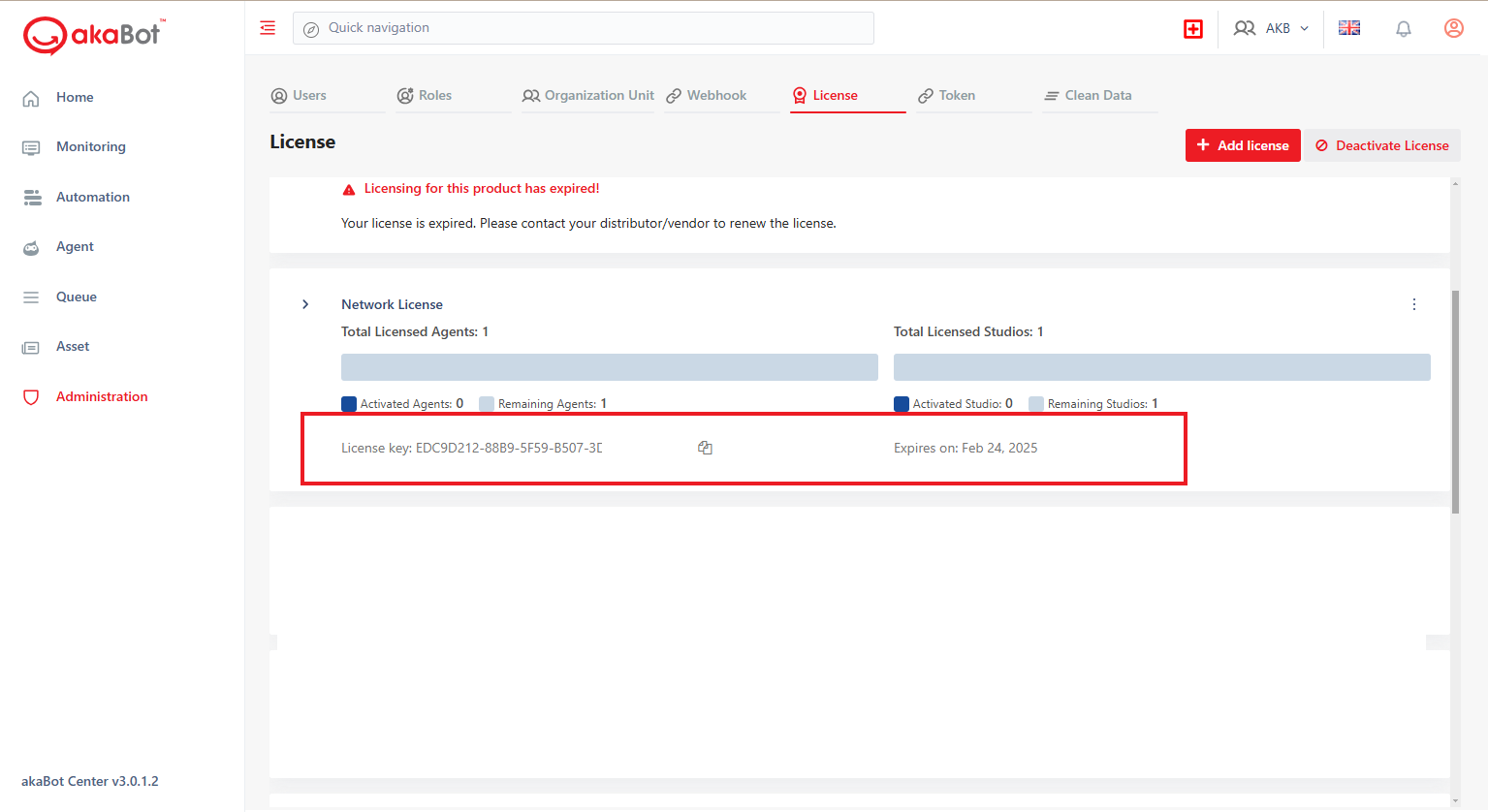Viewport: 1488px width, 812px height.
Task: Copy the license key with copy icon
Action: click(705, 448)
